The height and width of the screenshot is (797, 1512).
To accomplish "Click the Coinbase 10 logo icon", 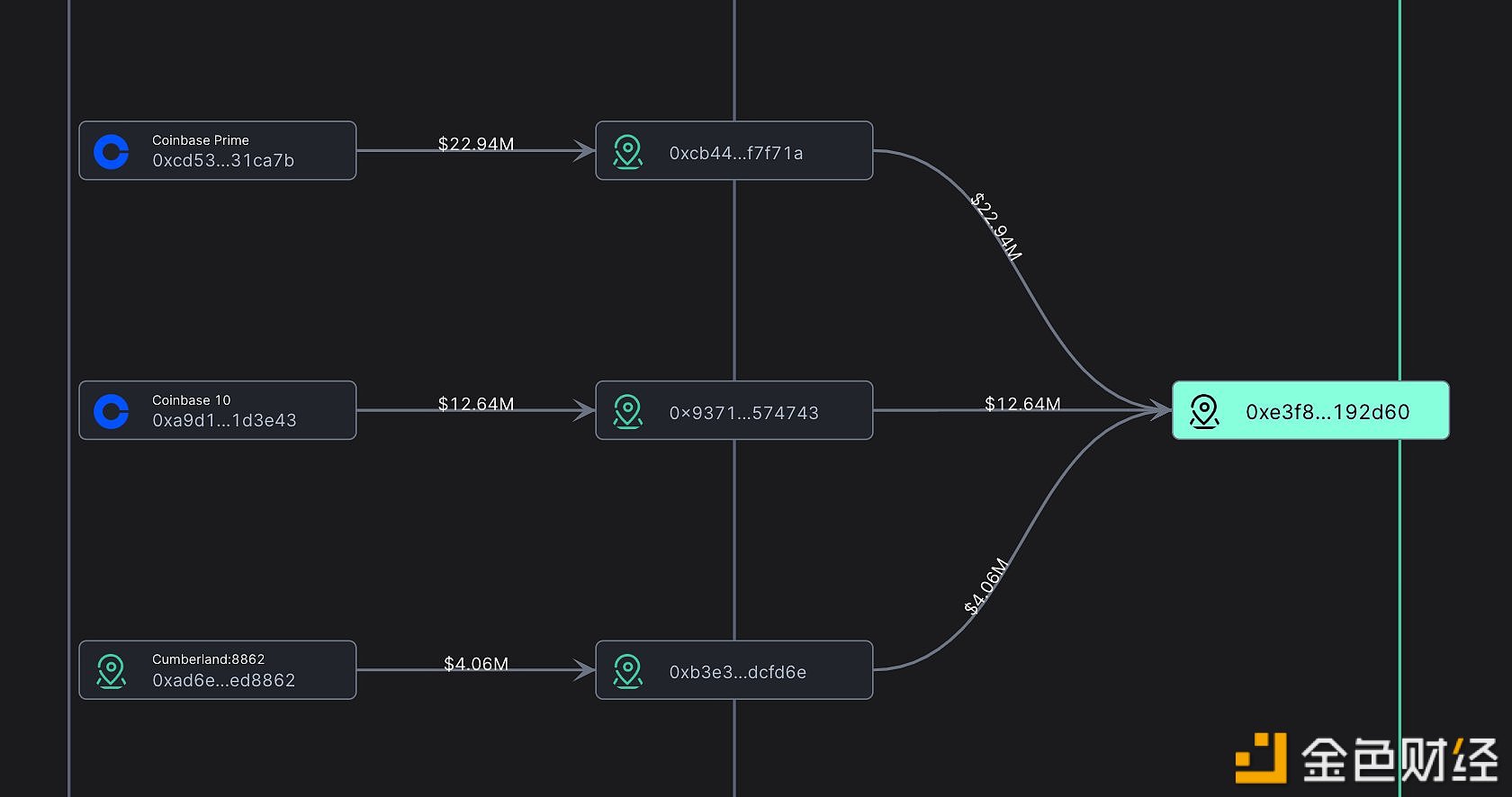I will pos(112,411).
